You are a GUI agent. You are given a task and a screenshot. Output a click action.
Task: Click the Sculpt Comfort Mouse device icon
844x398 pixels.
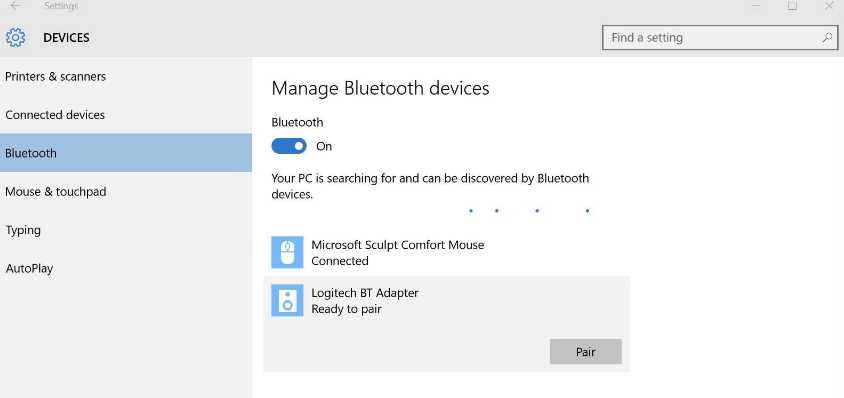tap(287, 252)
